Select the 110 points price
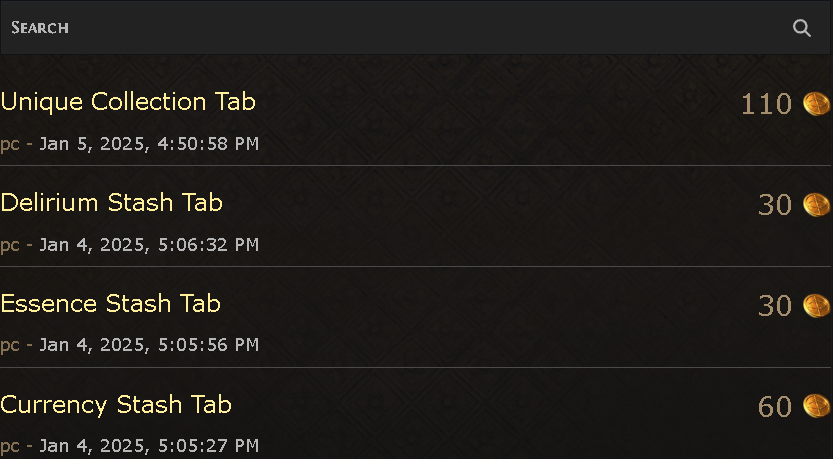The width and height of the screenshot is (833, 459). (766, 104)
